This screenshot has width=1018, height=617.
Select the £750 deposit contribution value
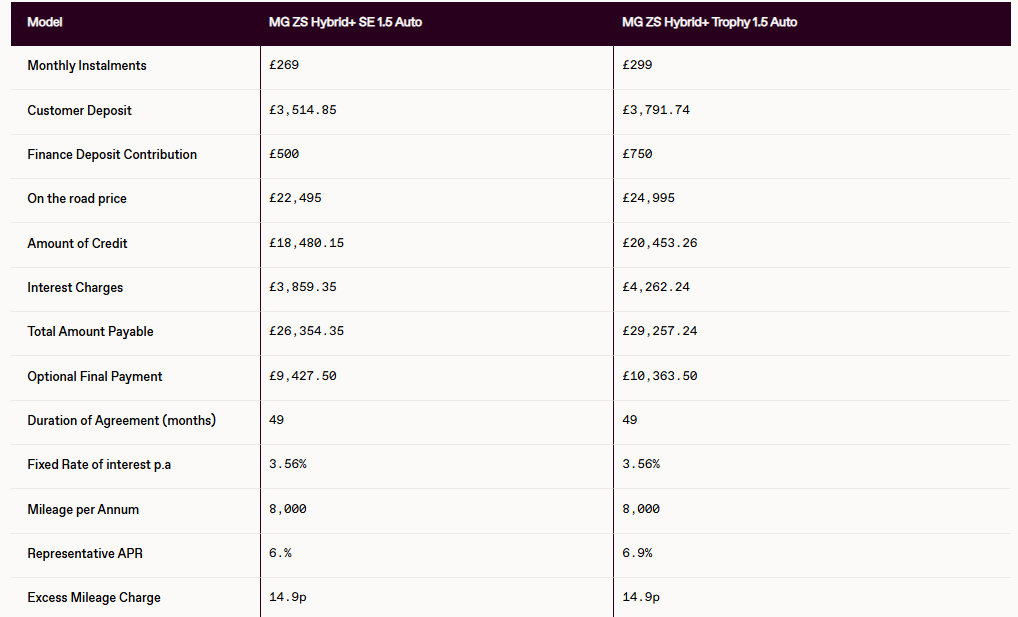tap(637, 154)
